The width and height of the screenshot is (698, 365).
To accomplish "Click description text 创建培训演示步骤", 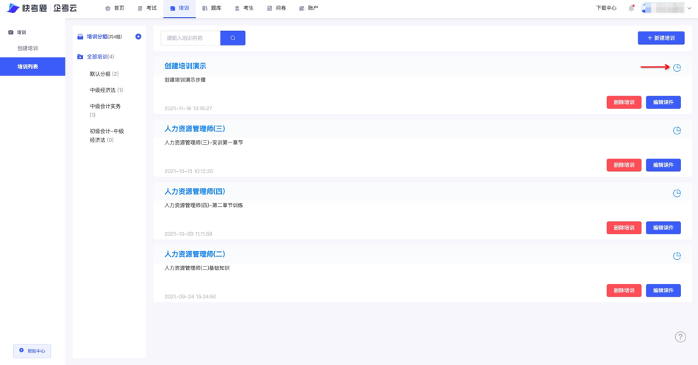I will pos(185,80).
